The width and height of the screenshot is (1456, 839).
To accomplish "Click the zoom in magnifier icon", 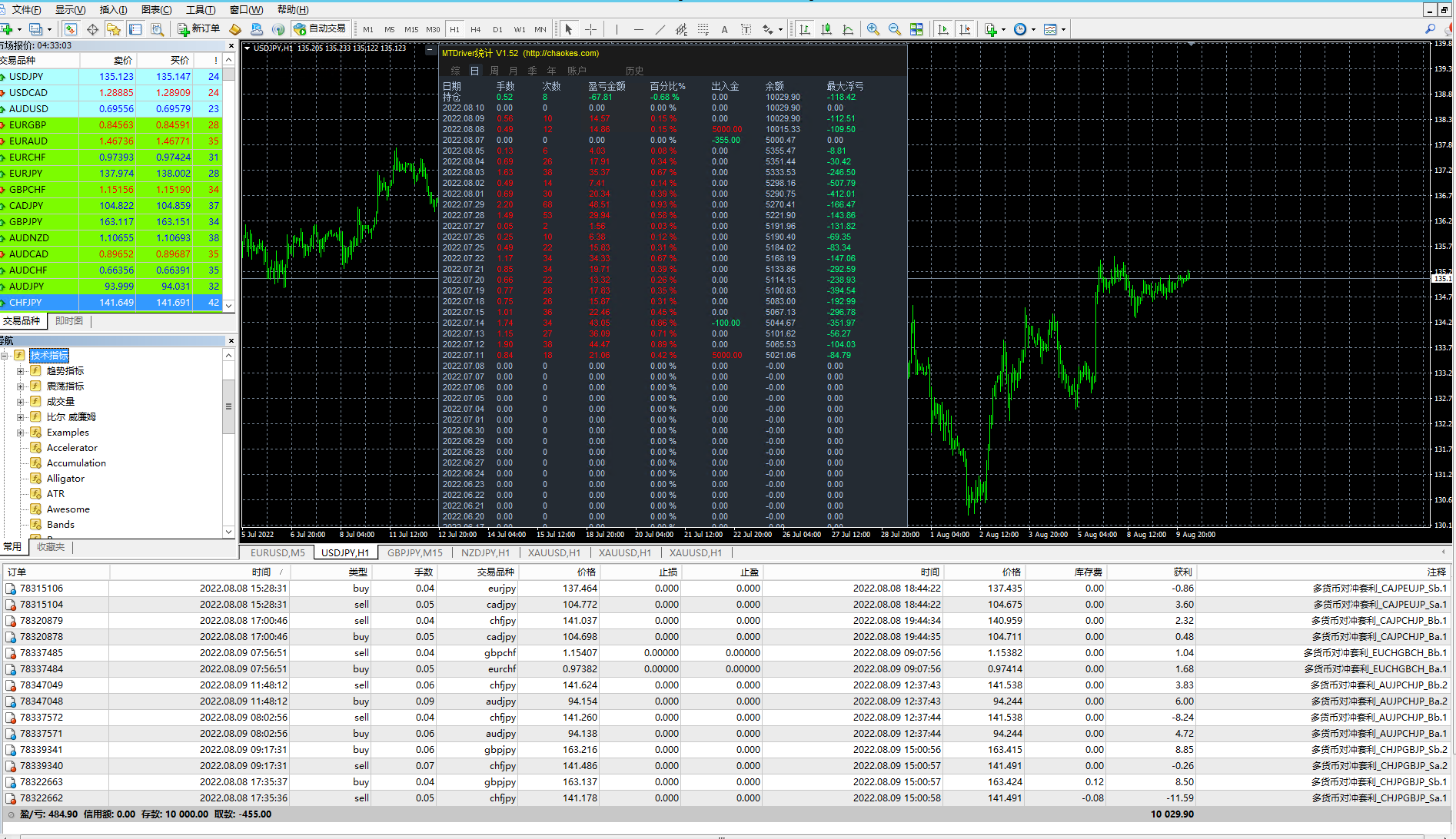I will tap(873, 29).
